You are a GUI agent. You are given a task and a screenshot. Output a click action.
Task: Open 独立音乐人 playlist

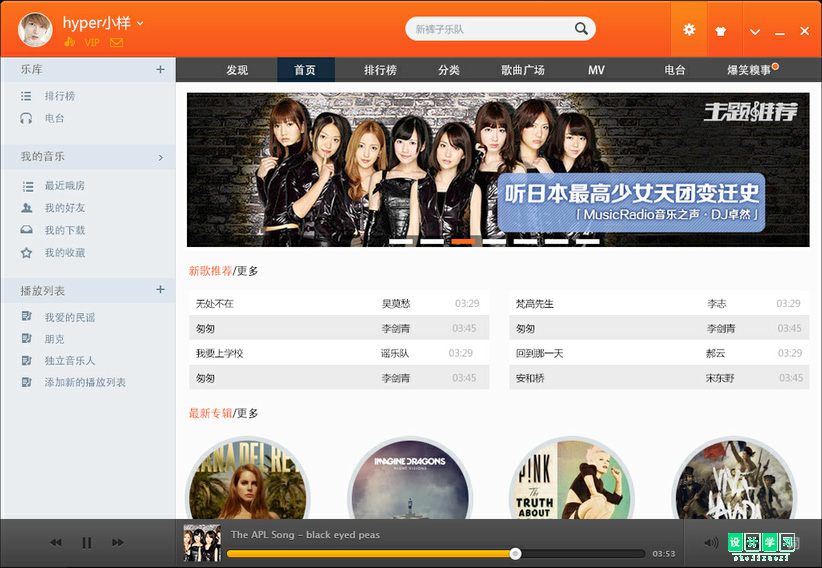[69, 361]
